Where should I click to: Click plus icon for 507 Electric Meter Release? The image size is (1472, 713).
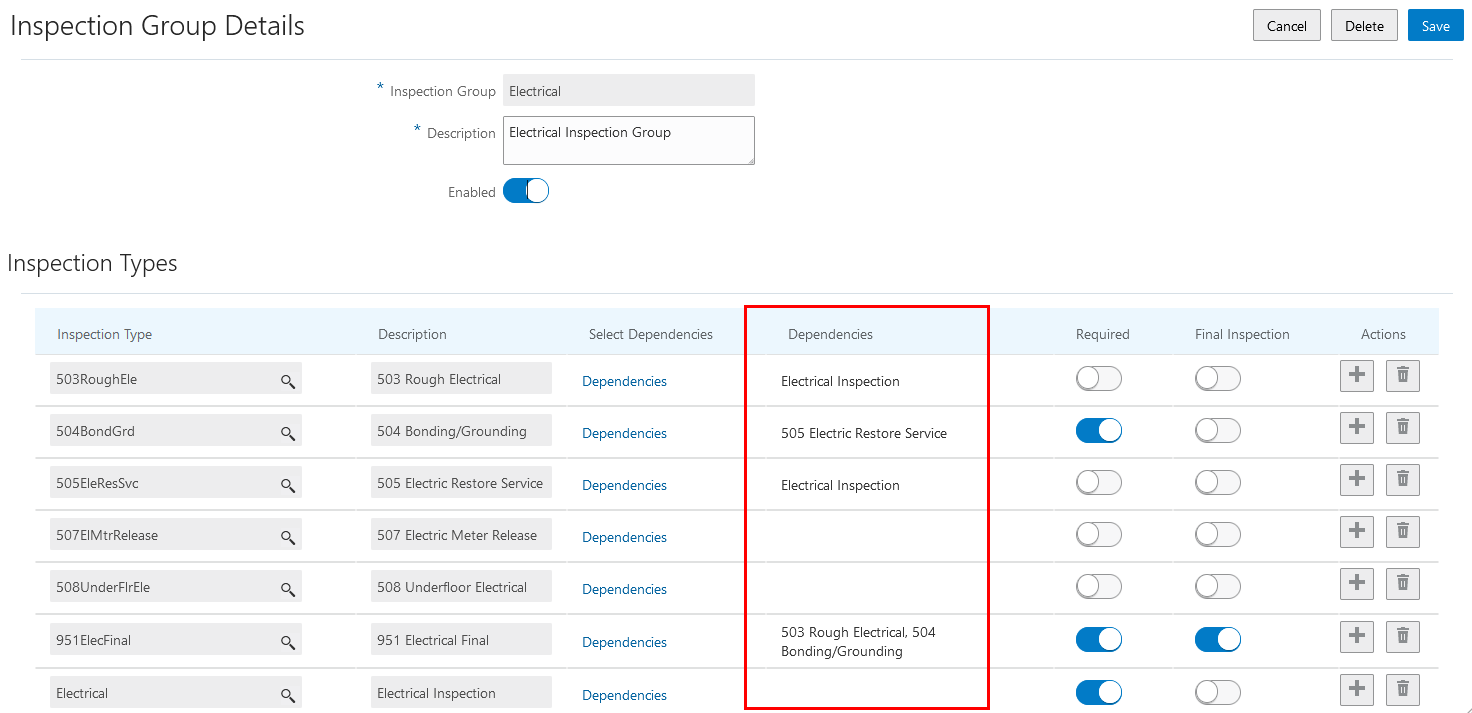coord(1356,531)
